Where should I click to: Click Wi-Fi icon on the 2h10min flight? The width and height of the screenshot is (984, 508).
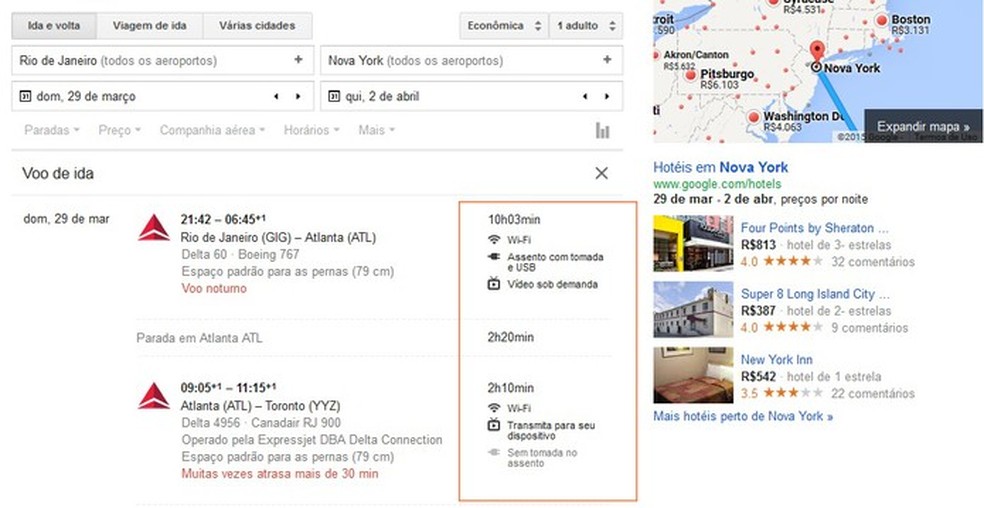pos(494,408)
